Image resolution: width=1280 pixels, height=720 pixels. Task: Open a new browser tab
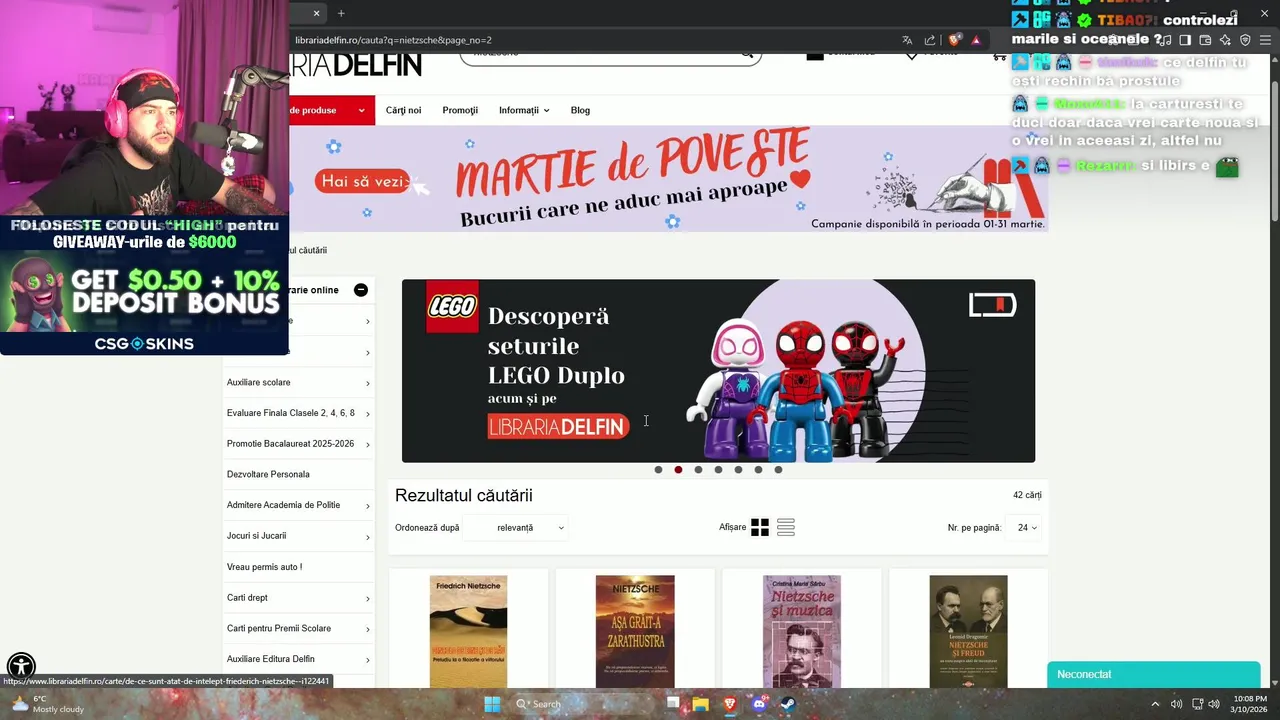pyautogui.click(x=341, y=13)
